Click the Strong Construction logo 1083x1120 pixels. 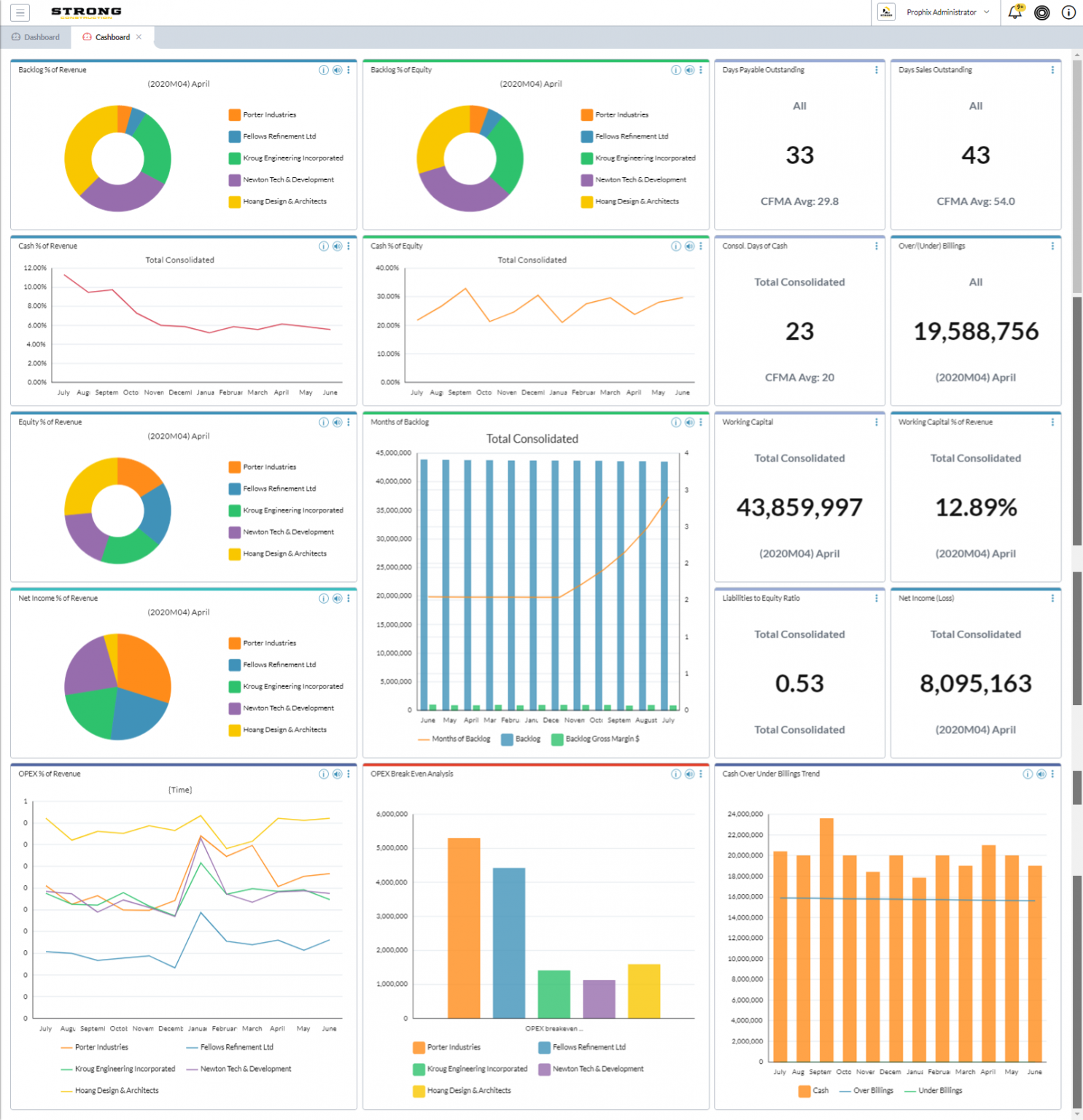[85, 12]
